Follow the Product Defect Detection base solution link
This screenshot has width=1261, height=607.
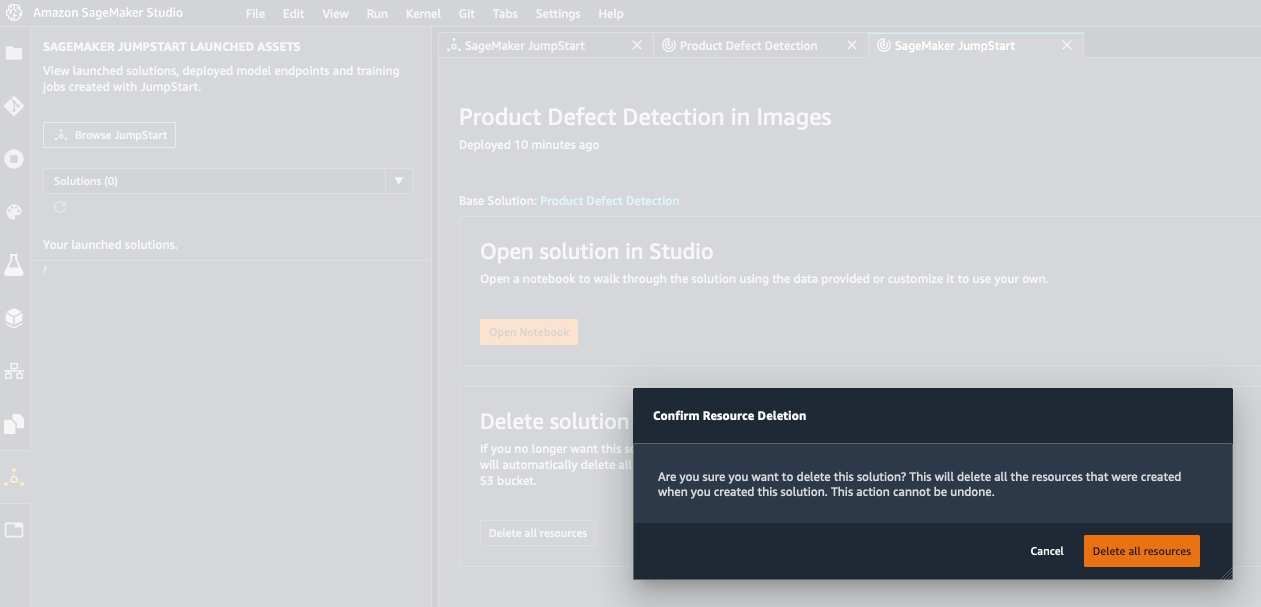tap(609, 201)
